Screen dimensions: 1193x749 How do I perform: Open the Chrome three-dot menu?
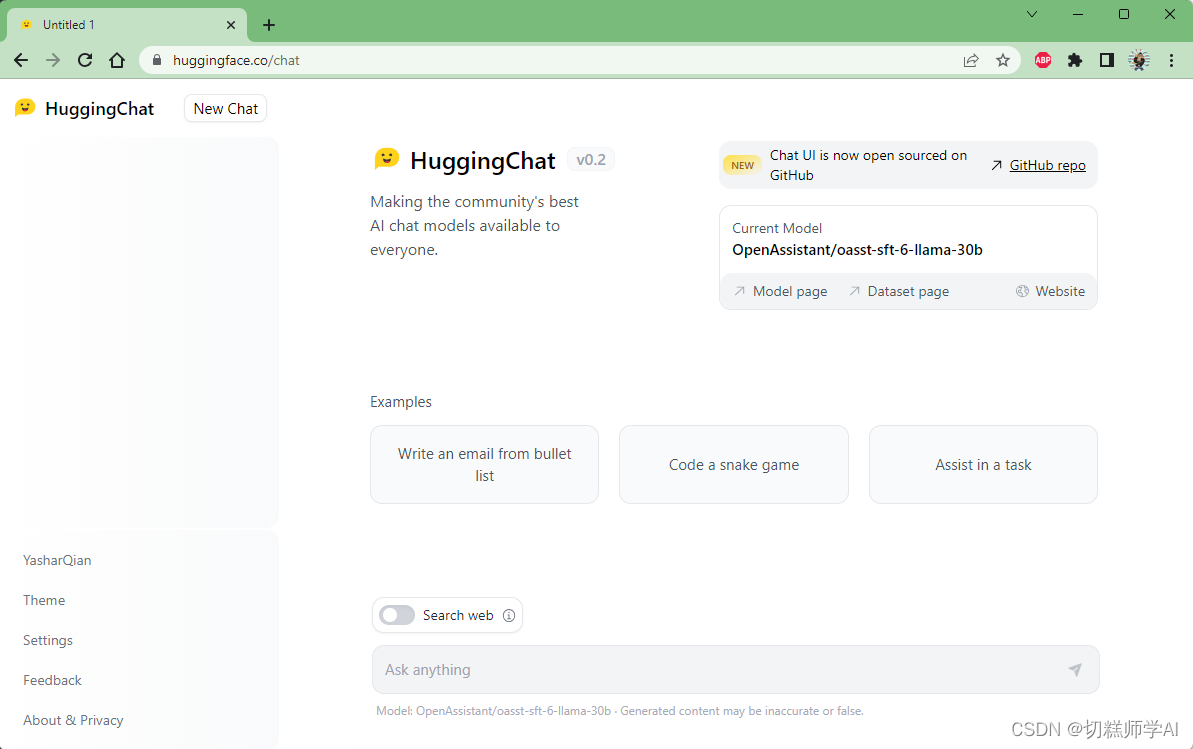[x=1172, y=60]
